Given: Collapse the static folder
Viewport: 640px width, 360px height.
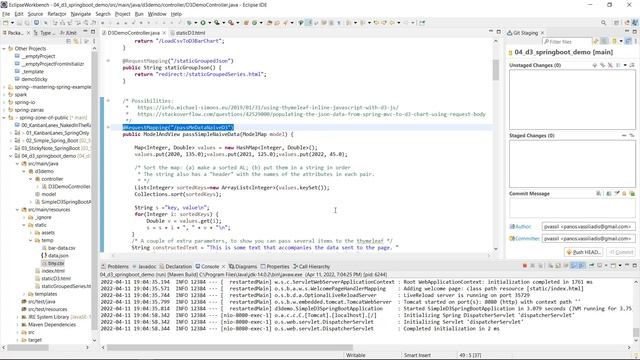Looking at the screenshot, I should tap(24, 225).
